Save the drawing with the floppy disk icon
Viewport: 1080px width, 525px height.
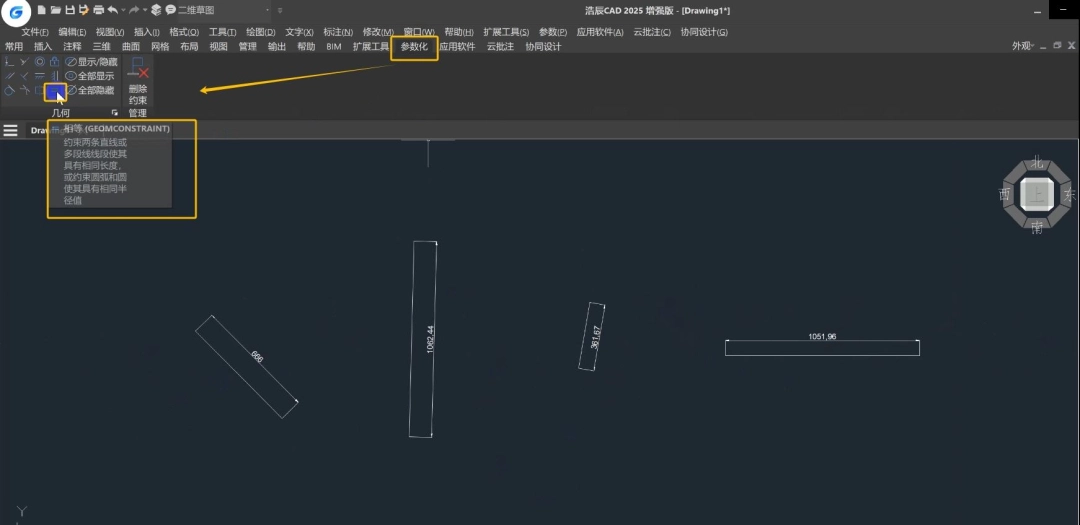click(70, 10)
